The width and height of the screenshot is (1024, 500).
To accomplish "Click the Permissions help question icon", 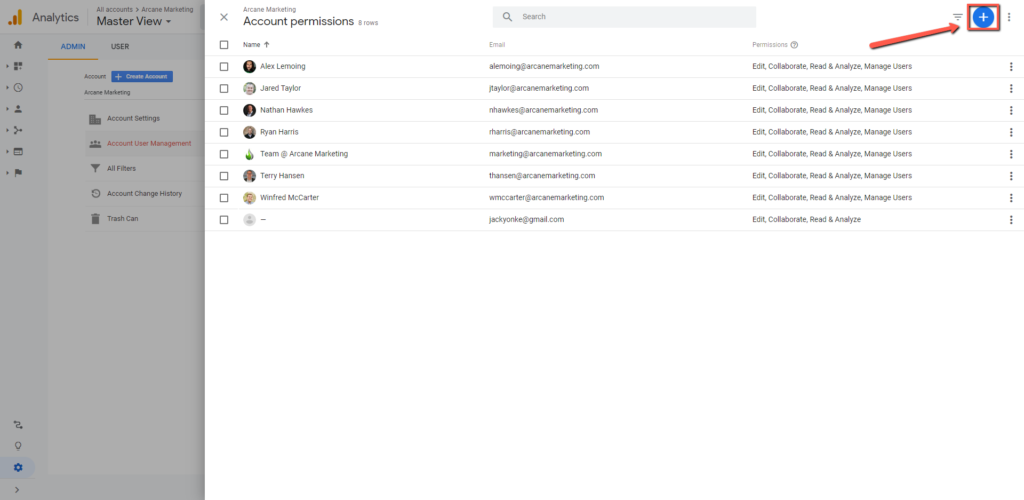I will [794, 45].
